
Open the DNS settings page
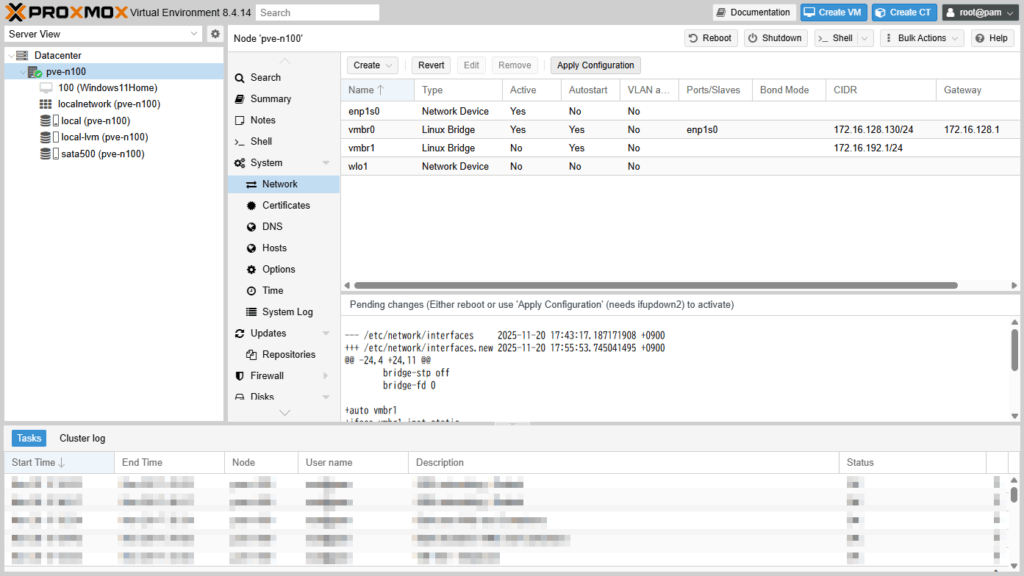click(x=272, y=227)
